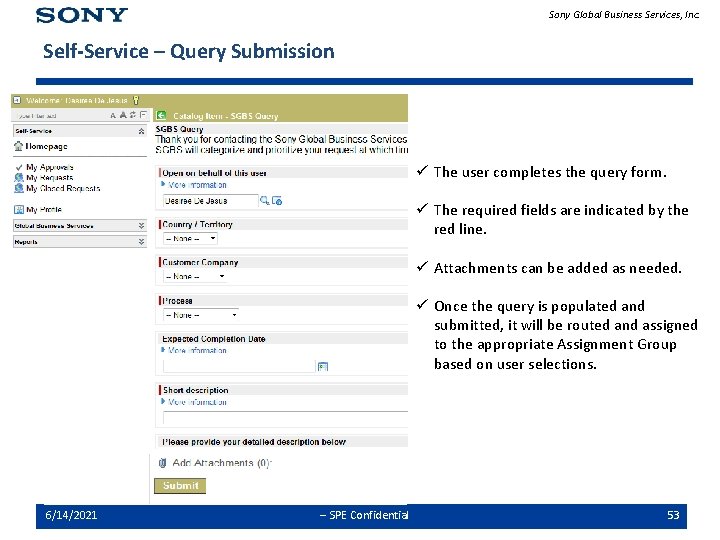
Task: Open My Profile in the sidebar
Action: click(x=44, y=209)
